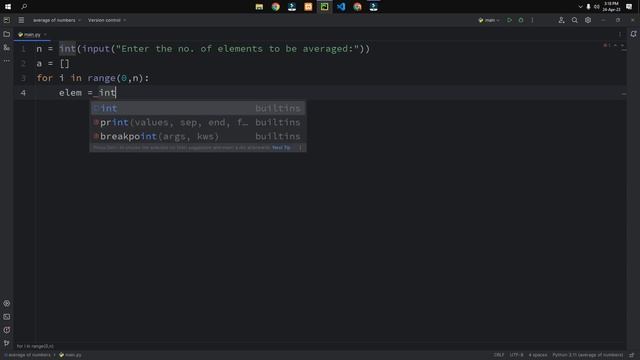Open File Explorer from the taskbar
This screenshot has height=360, width=640.
(259, 7)
